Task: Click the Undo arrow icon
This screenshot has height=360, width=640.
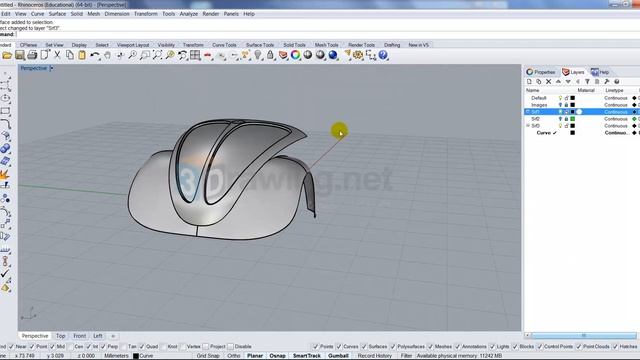Action: coord(95,55)
